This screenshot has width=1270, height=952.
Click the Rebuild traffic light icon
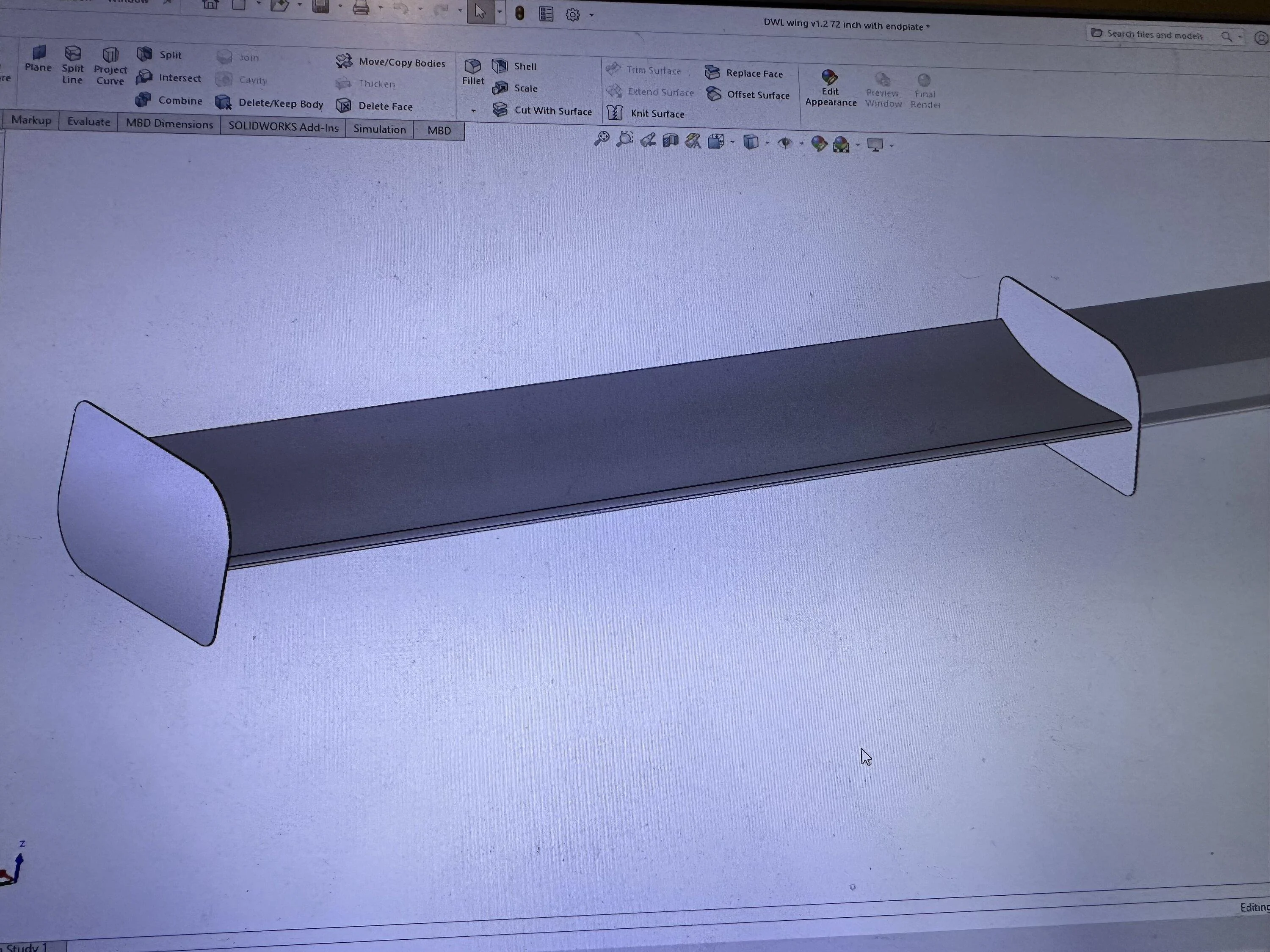point(519,14)
